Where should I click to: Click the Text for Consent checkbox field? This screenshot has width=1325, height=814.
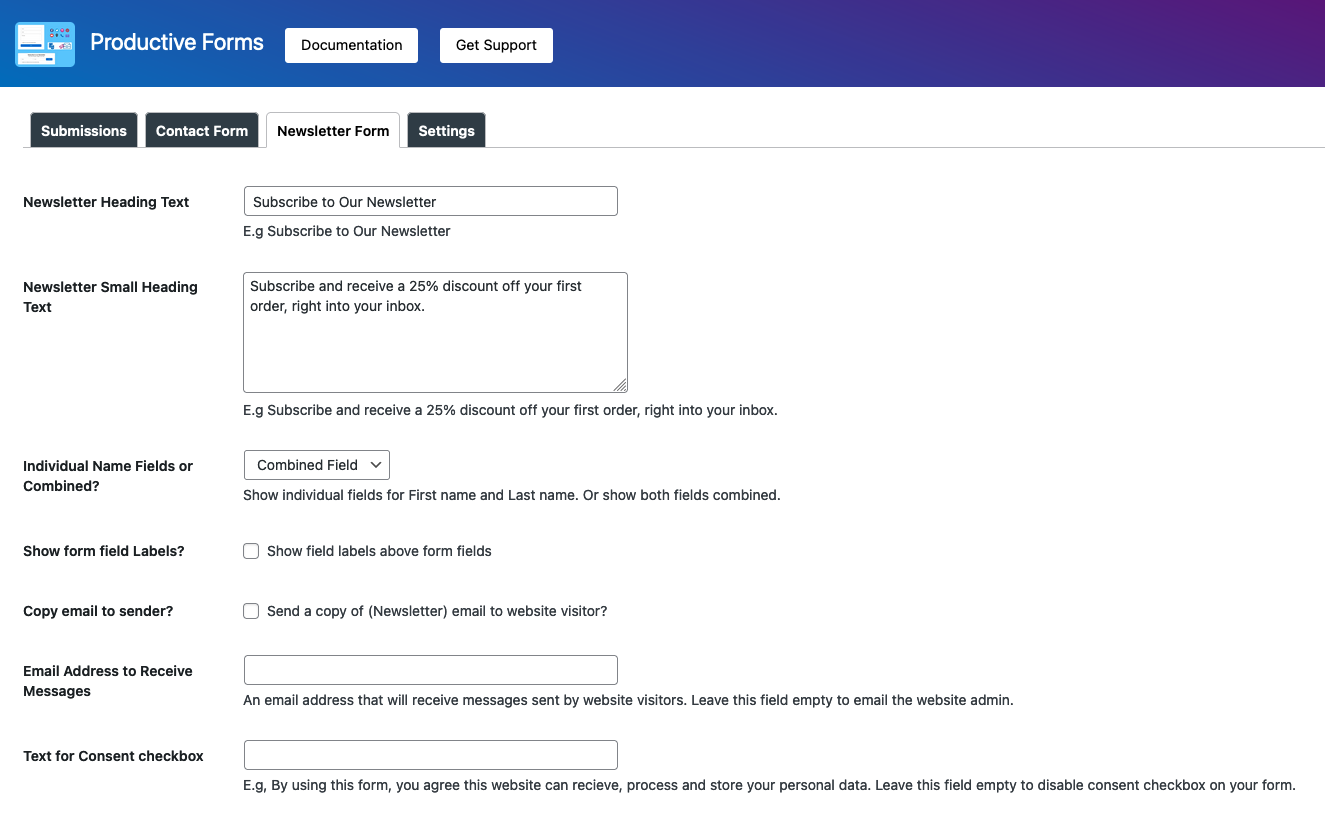[431, 755]
